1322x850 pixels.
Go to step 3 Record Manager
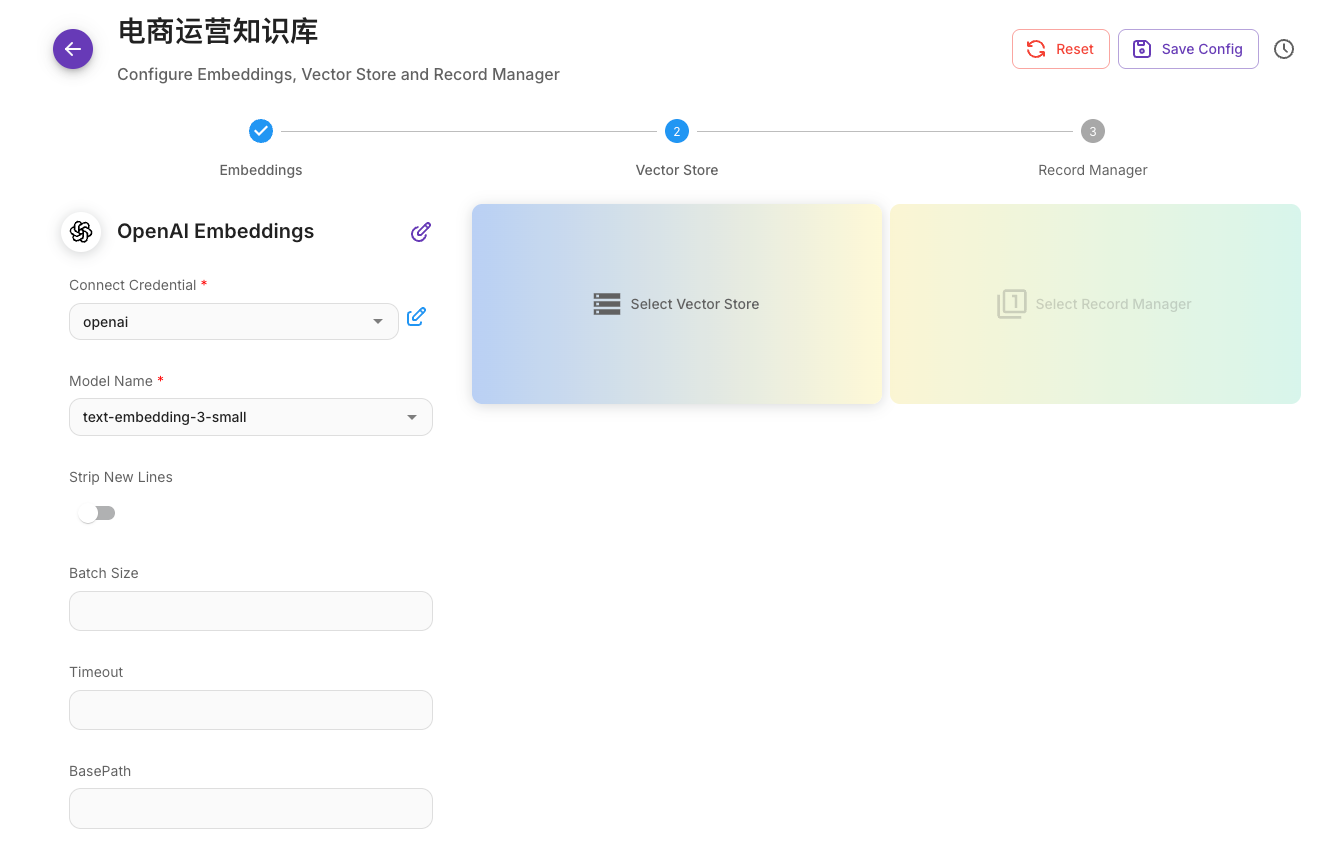pos(1092,131)
